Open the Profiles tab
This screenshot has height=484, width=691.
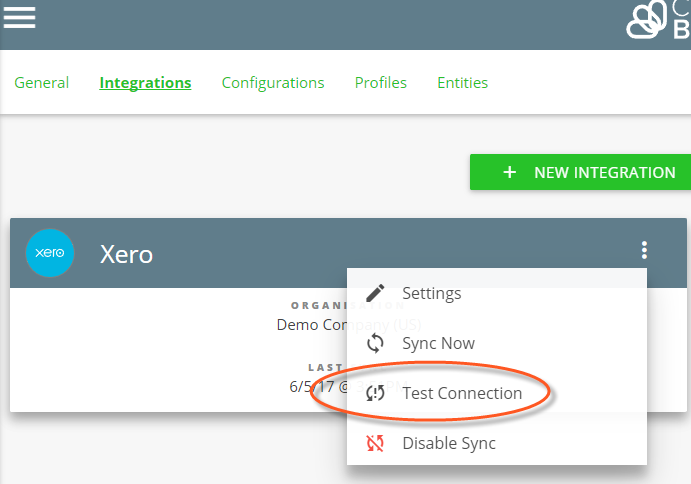point(381,82)
